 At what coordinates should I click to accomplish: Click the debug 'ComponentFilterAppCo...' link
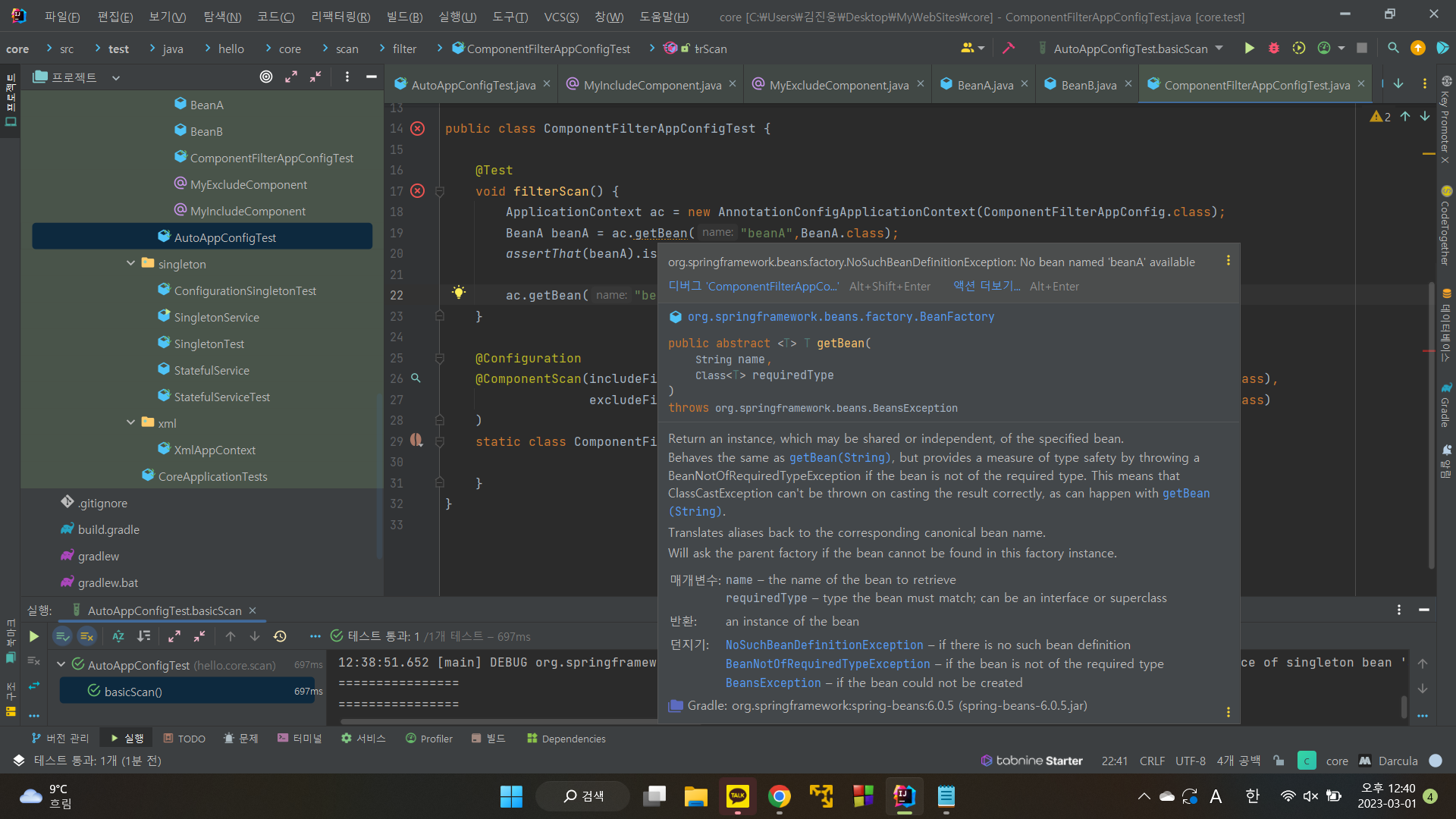click(x=753, y=286)
